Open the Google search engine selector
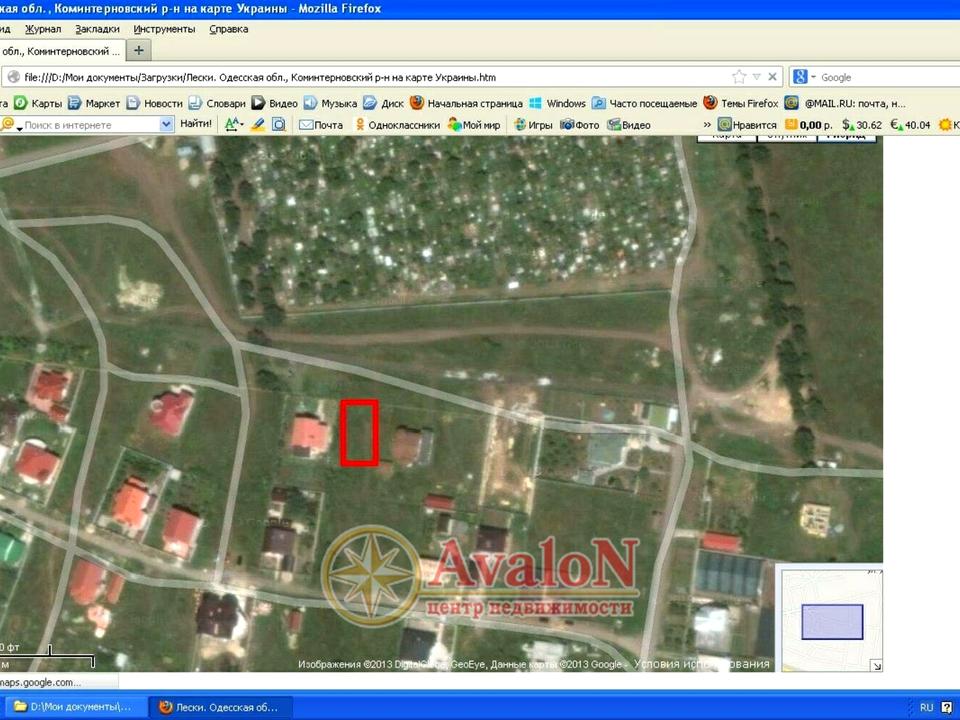960x720 pixels. [x=806, y=77]
